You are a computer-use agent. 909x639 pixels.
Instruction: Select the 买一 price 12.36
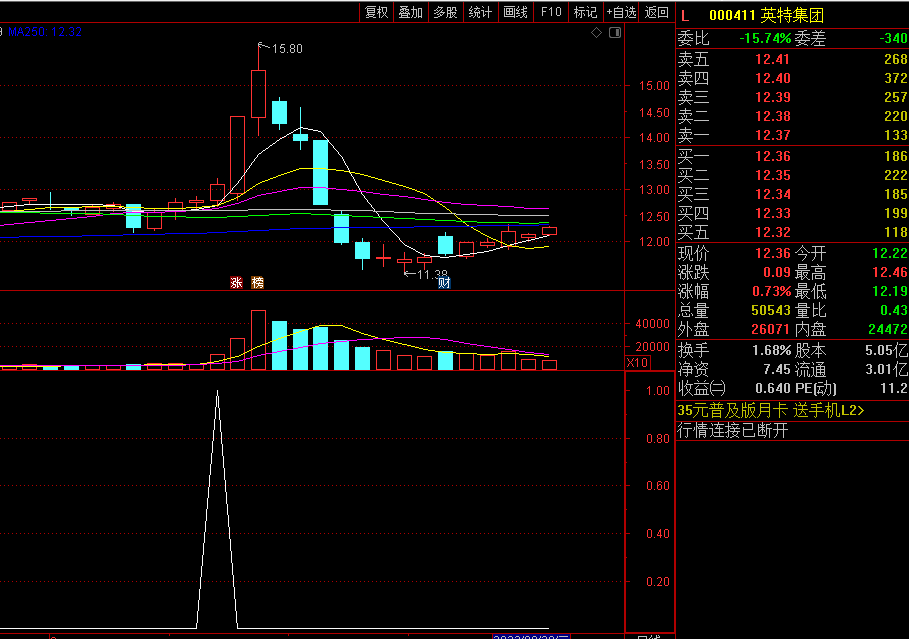pos(772,157)
